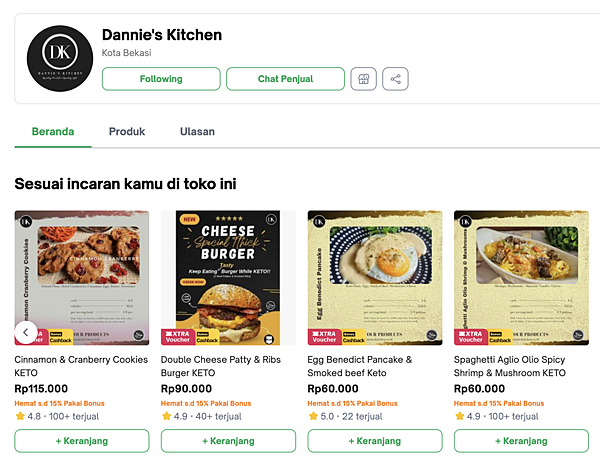Open Cinnamon & Cranberry Cookies product image
600x468 pixels.
tap(82, 277)
